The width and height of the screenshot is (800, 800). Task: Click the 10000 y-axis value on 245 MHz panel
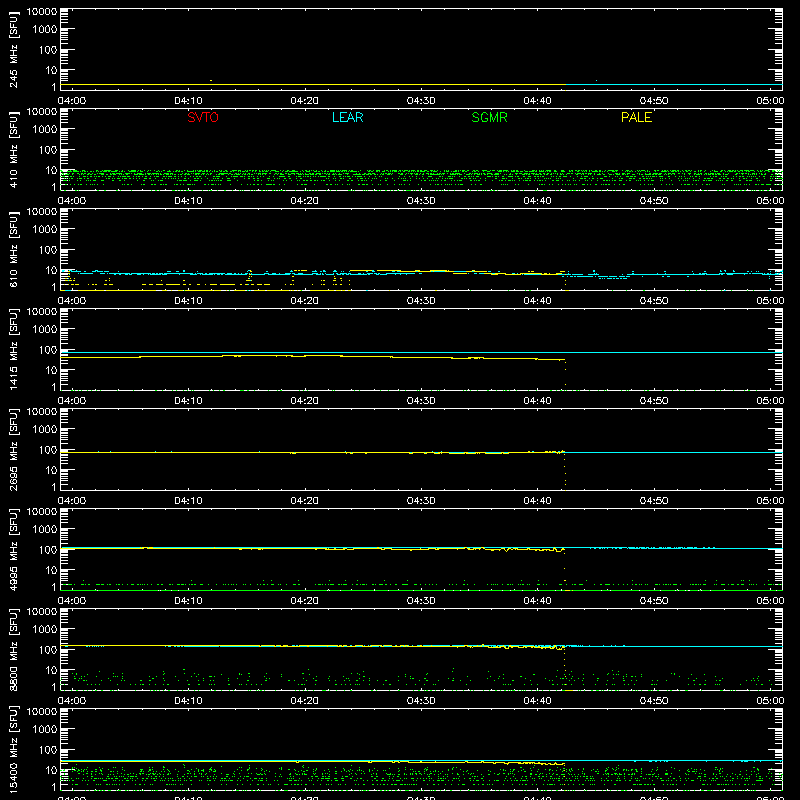[42, 12]
